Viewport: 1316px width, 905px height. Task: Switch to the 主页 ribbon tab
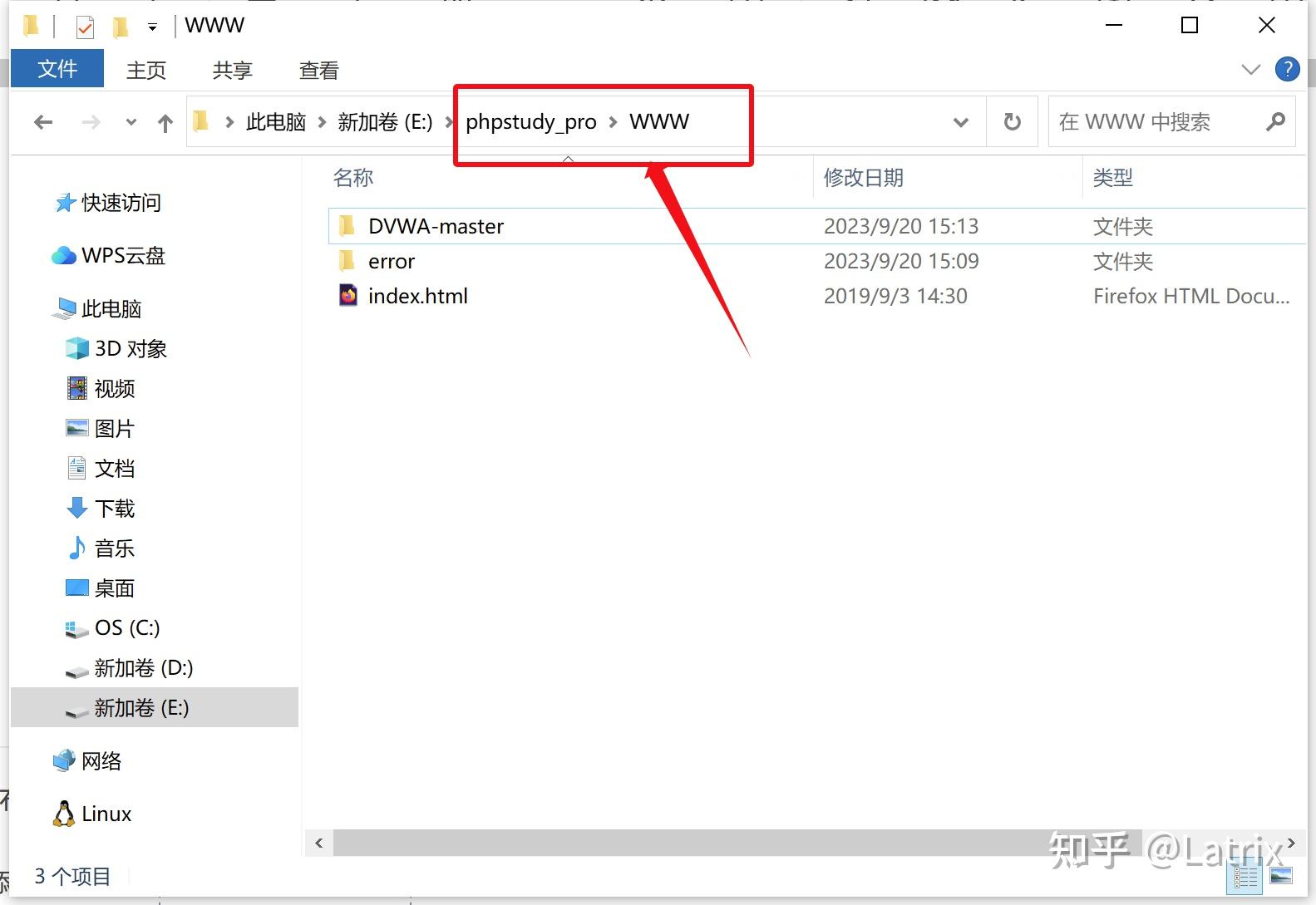pyautogui.click(x=146, y=71)
